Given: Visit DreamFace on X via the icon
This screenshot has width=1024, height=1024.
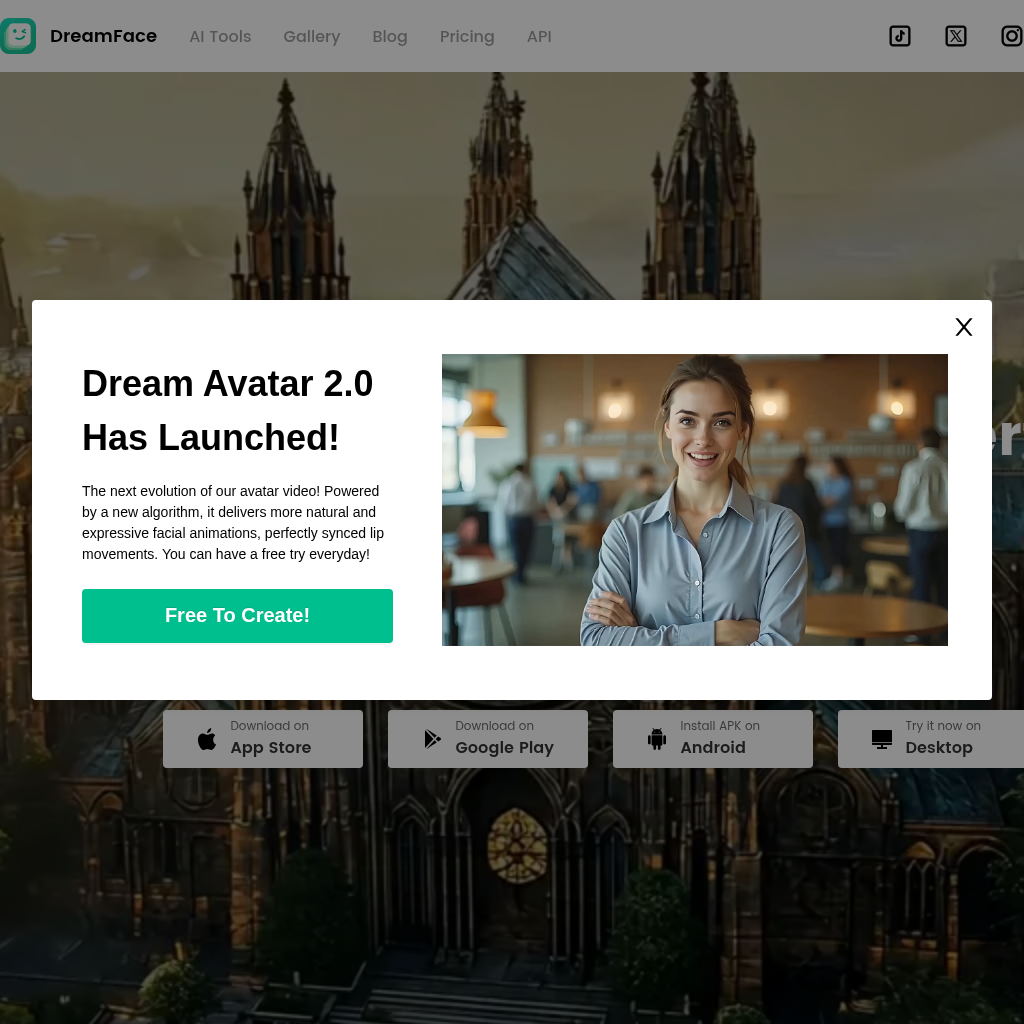Looking at the screenshot, I should [x=955, y=36].
